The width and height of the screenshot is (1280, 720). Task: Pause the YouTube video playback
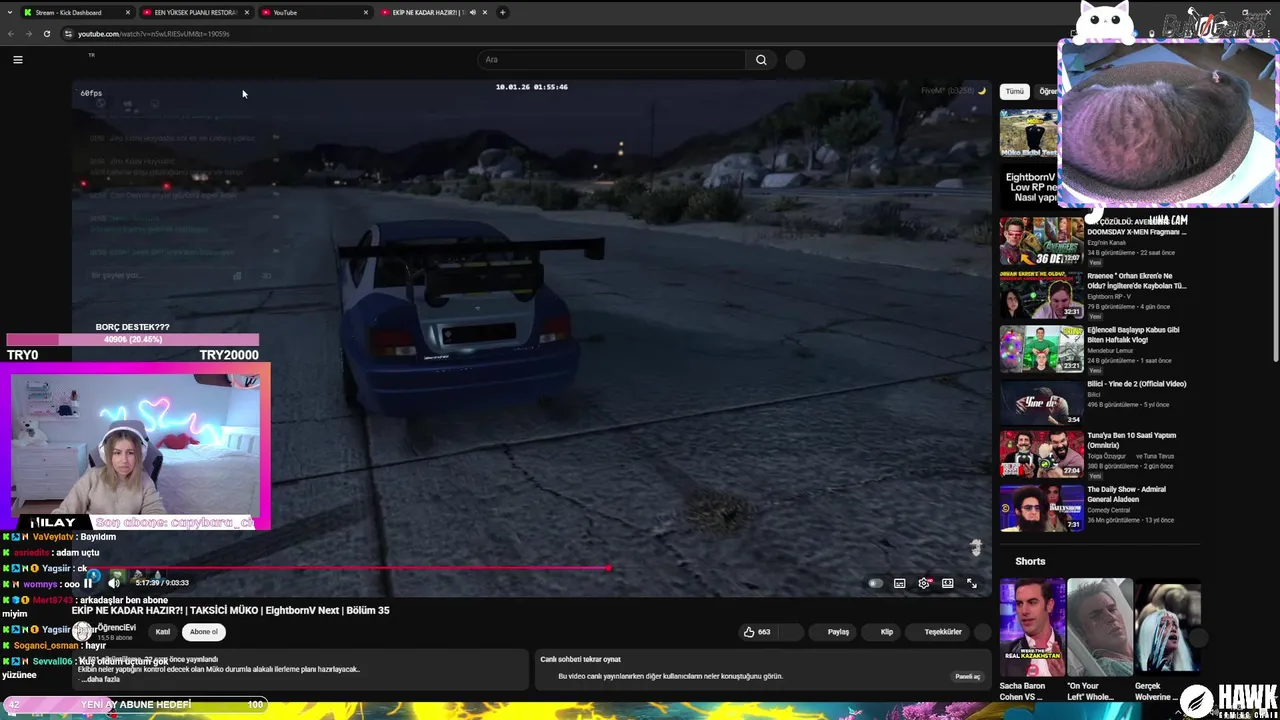(88, 583)
